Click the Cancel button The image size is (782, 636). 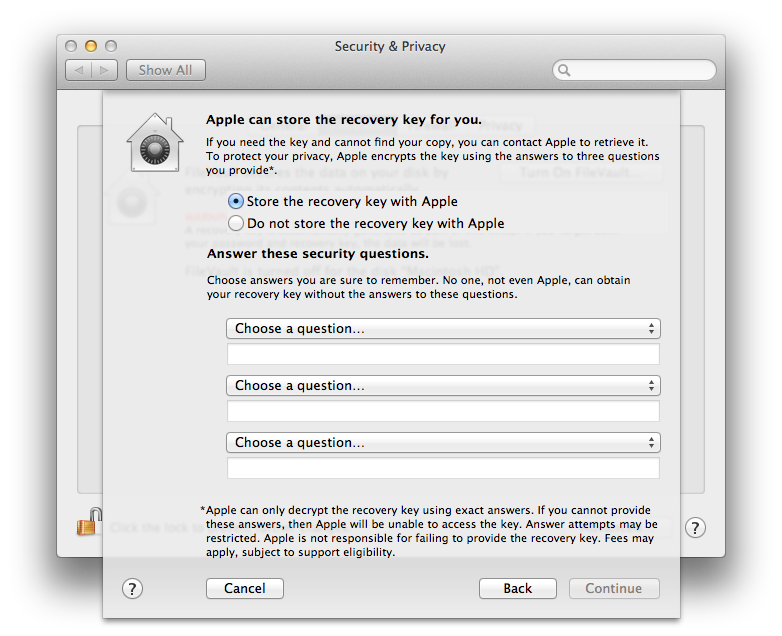pyautogui.click(x=245, y=589)
